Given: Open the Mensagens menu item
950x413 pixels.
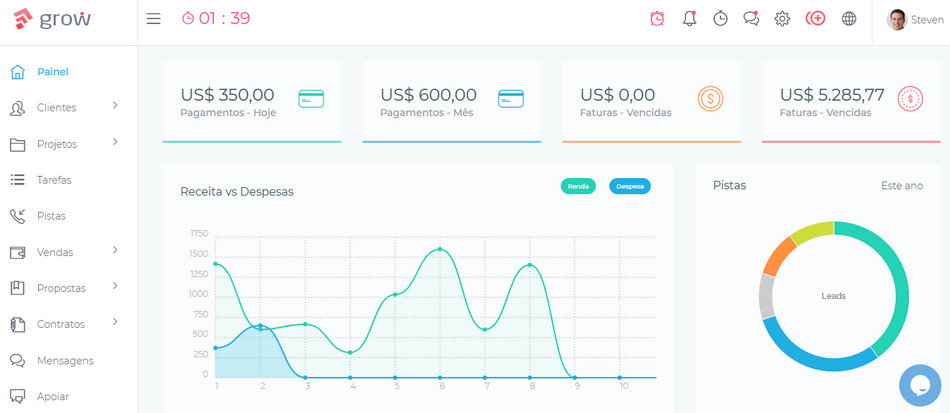Looking at the screenshot, I should (65, 360).
